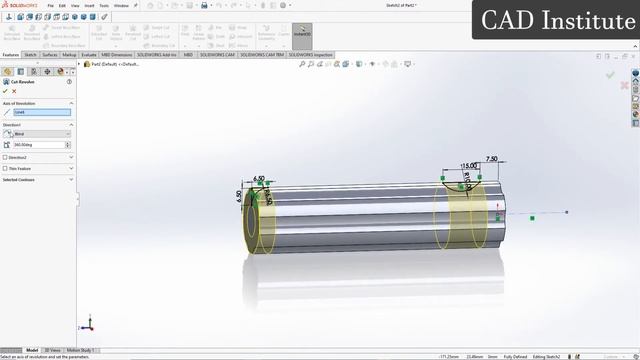Screen dimensions: 640x360
Task: Select the Motion Study 1 tab
Action: [80, 350]
